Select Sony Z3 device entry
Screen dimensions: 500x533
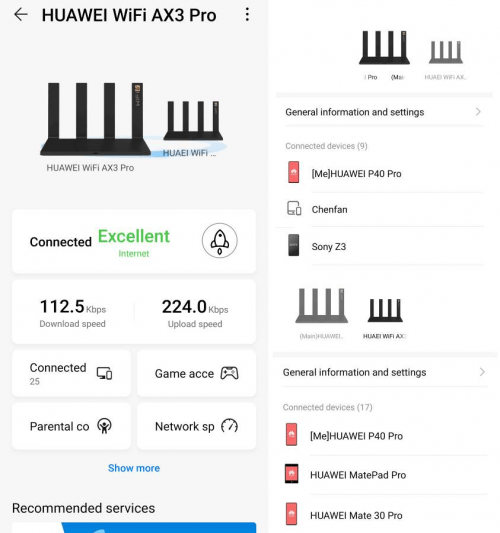coord(384,246)
